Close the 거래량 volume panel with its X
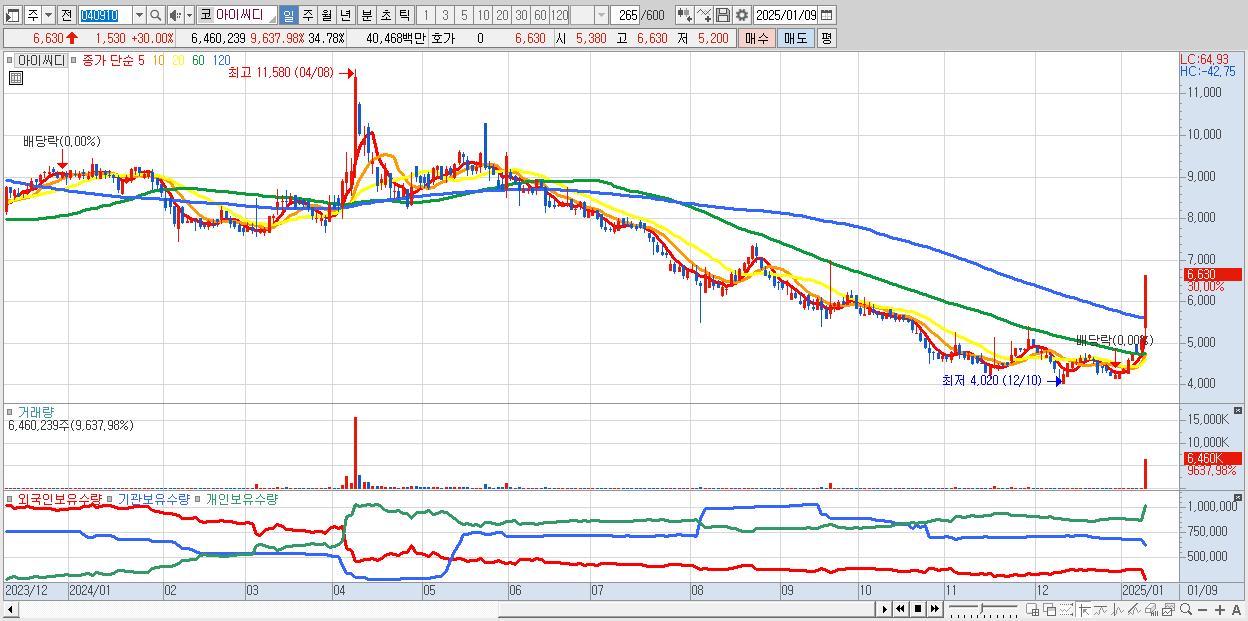1248x621 pixels. [x=1240, y=410]
